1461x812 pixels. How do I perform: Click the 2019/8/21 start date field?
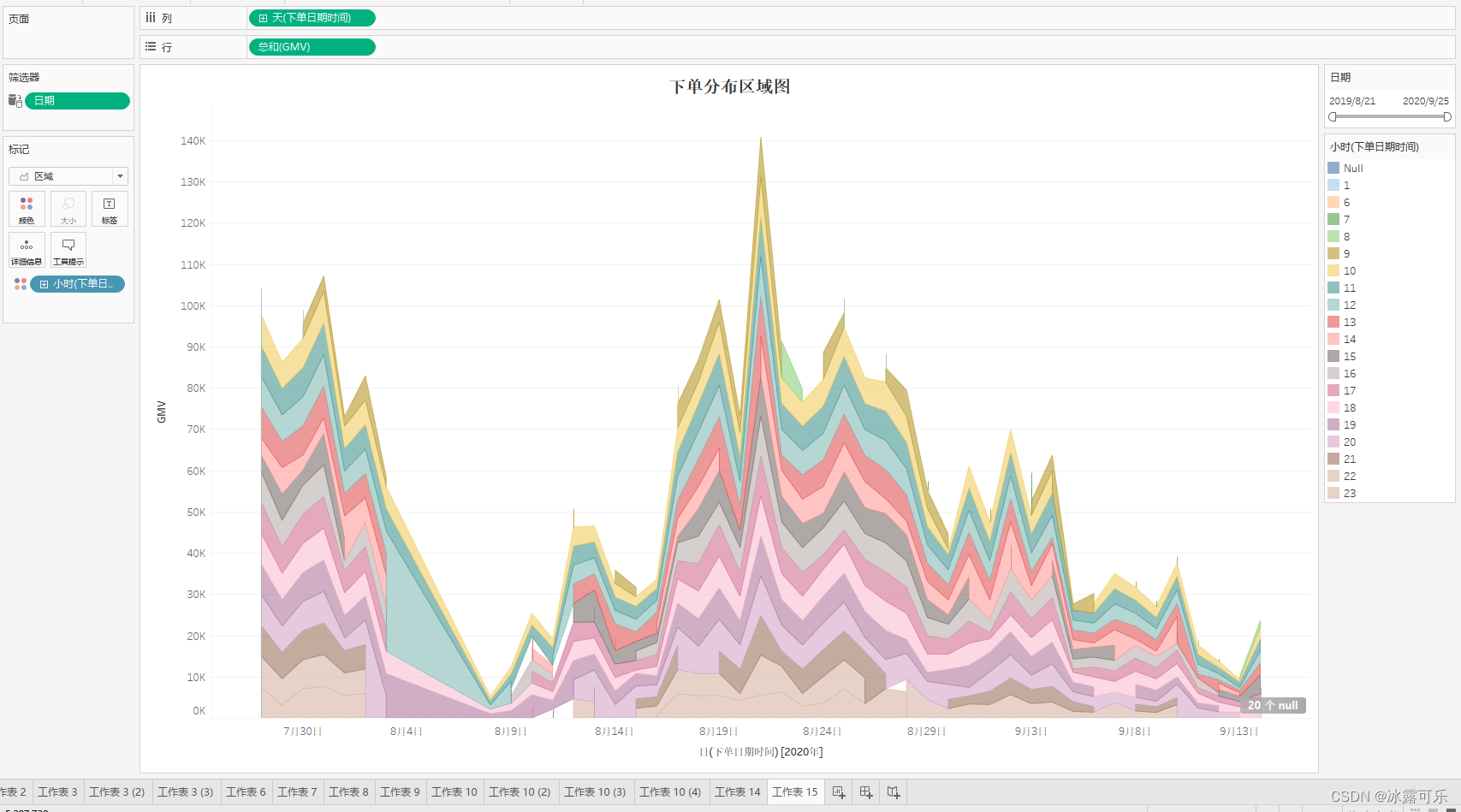pos(1352,101)
